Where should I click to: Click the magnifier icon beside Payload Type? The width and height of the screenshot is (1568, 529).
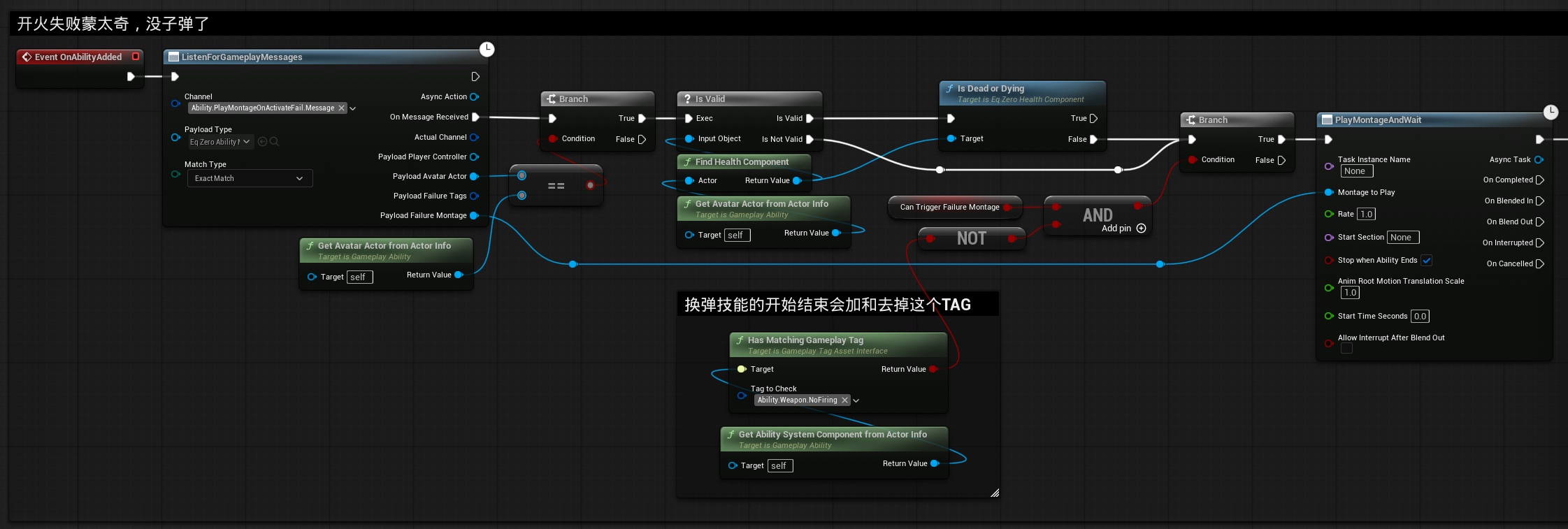(274, 142)
